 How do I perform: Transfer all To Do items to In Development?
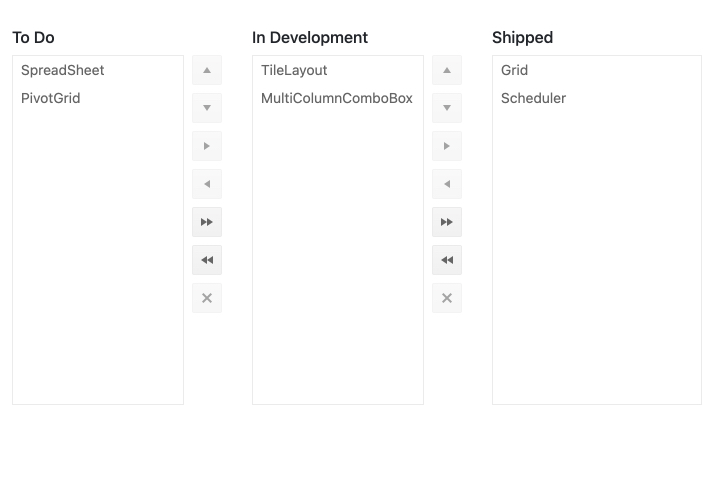207,222
